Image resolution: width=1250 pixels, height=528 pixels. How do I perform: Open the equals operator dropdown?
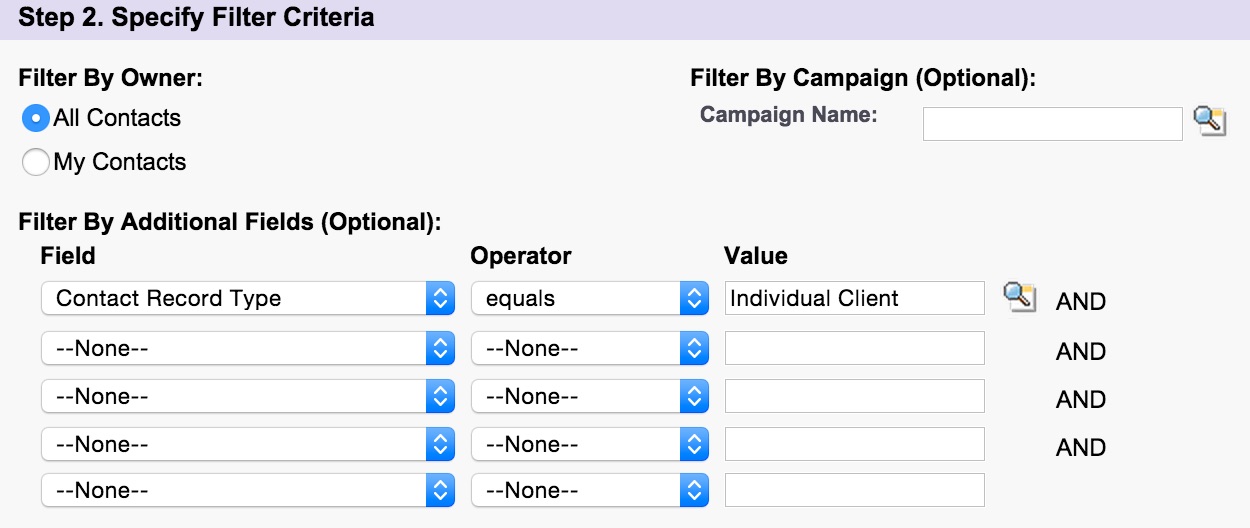pos(590,298)
